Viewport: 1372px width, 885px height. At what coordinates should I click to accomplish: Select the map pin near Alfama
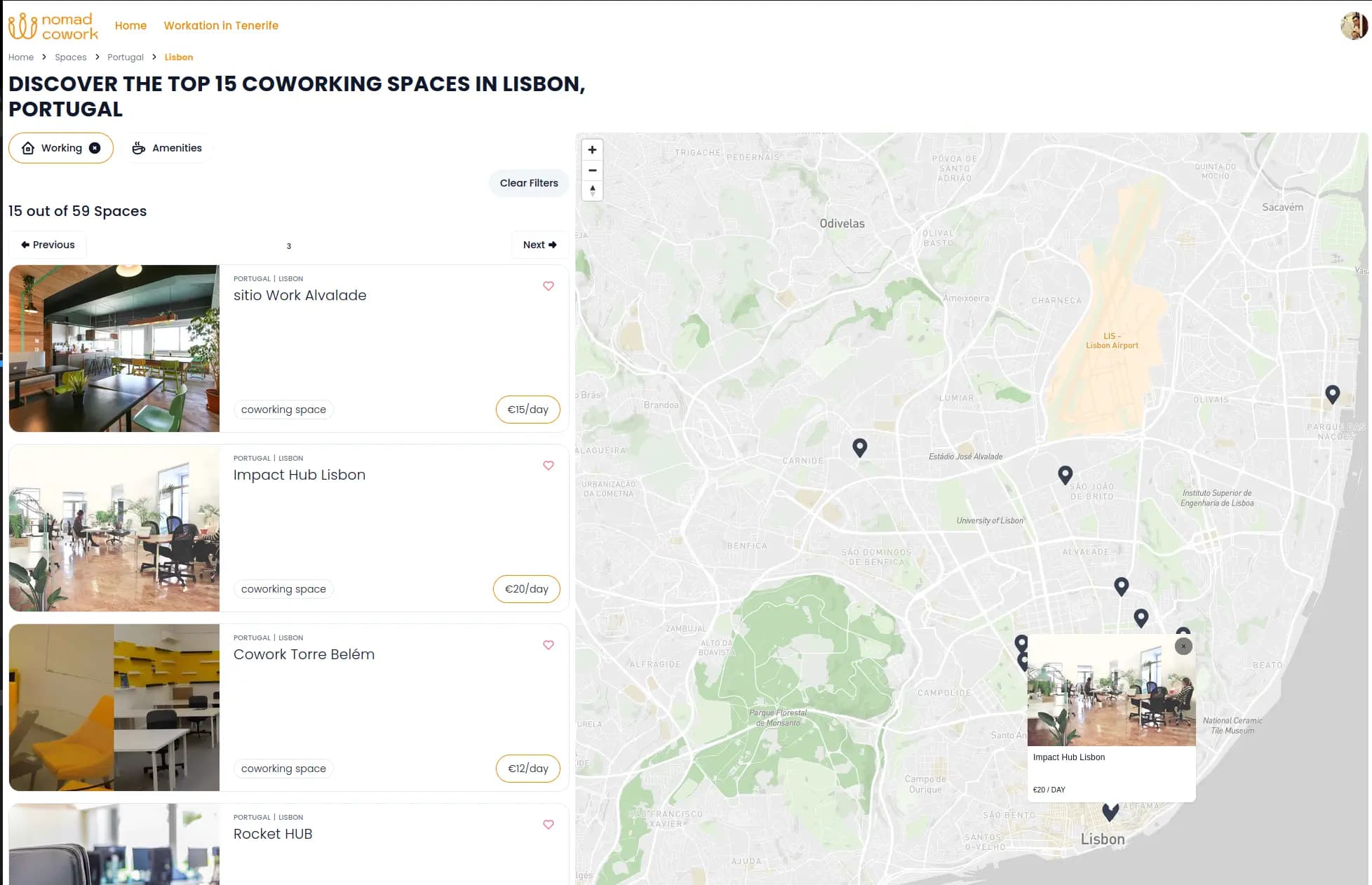(x=1110, y=811)
